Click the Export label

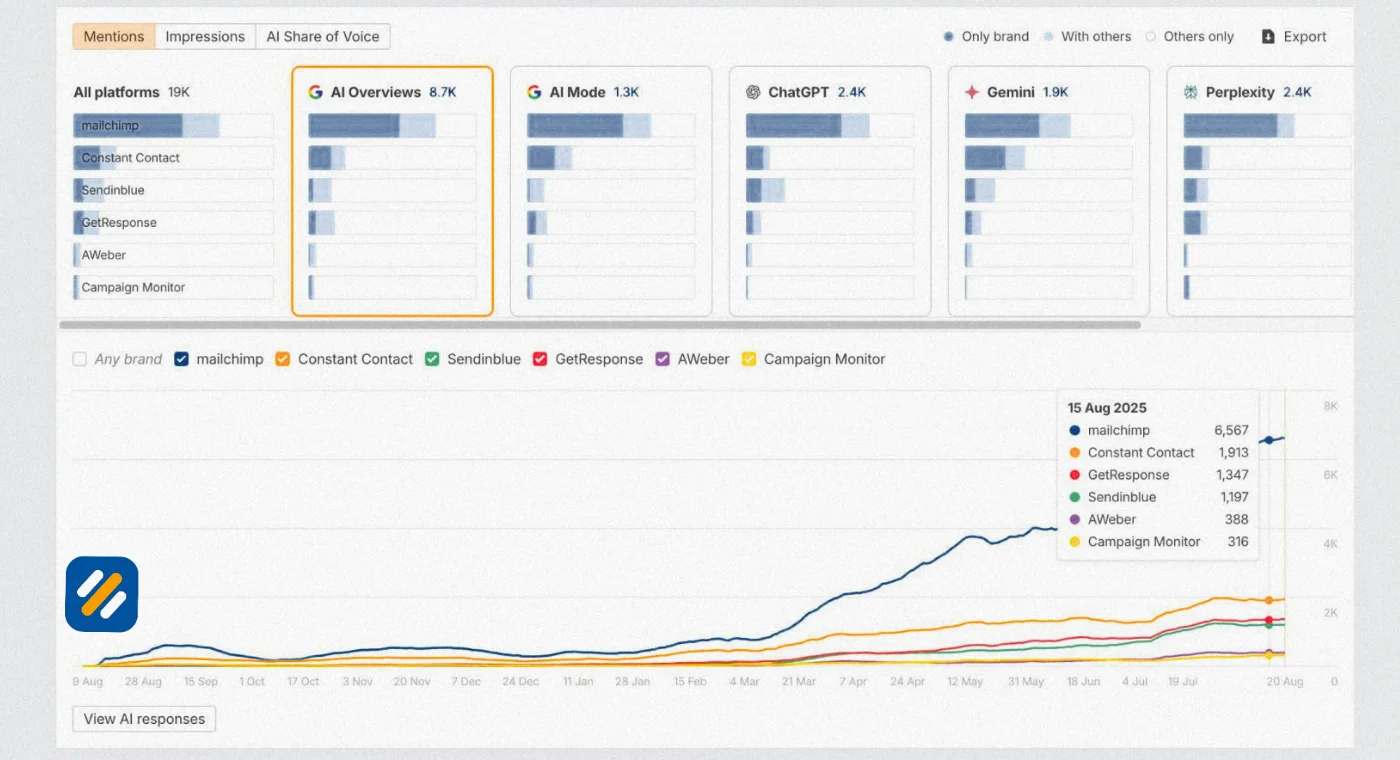tap(1305, 37)
